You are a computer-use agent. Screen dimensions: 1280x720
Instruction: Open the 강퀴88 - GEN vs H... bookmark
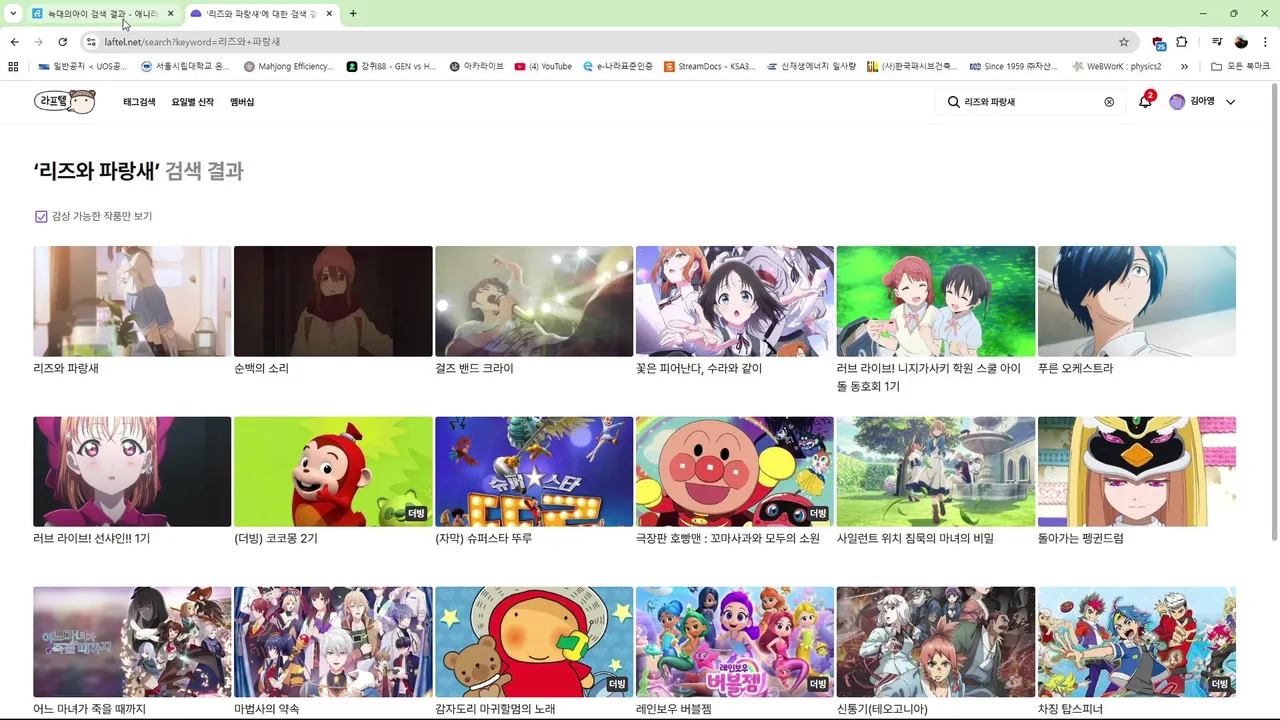tap(392, 66)
